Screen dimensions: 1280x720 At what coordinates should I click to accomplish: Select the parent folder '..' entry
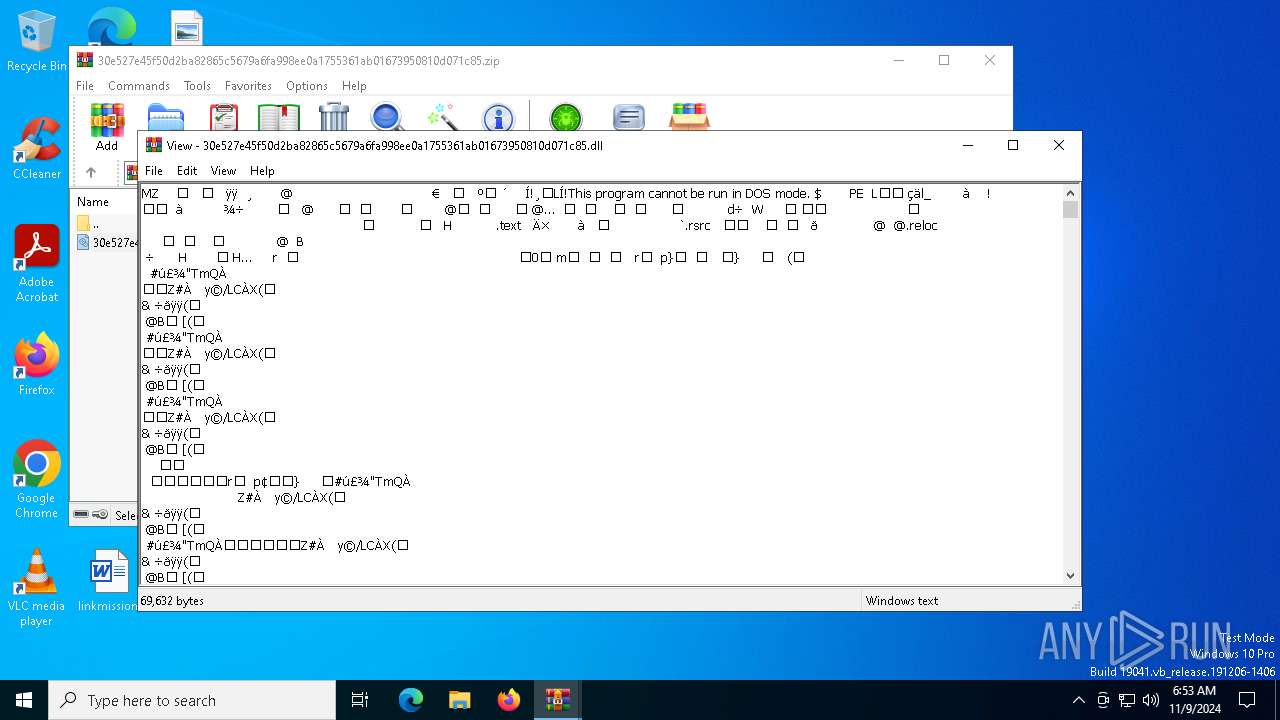(90, 224)
